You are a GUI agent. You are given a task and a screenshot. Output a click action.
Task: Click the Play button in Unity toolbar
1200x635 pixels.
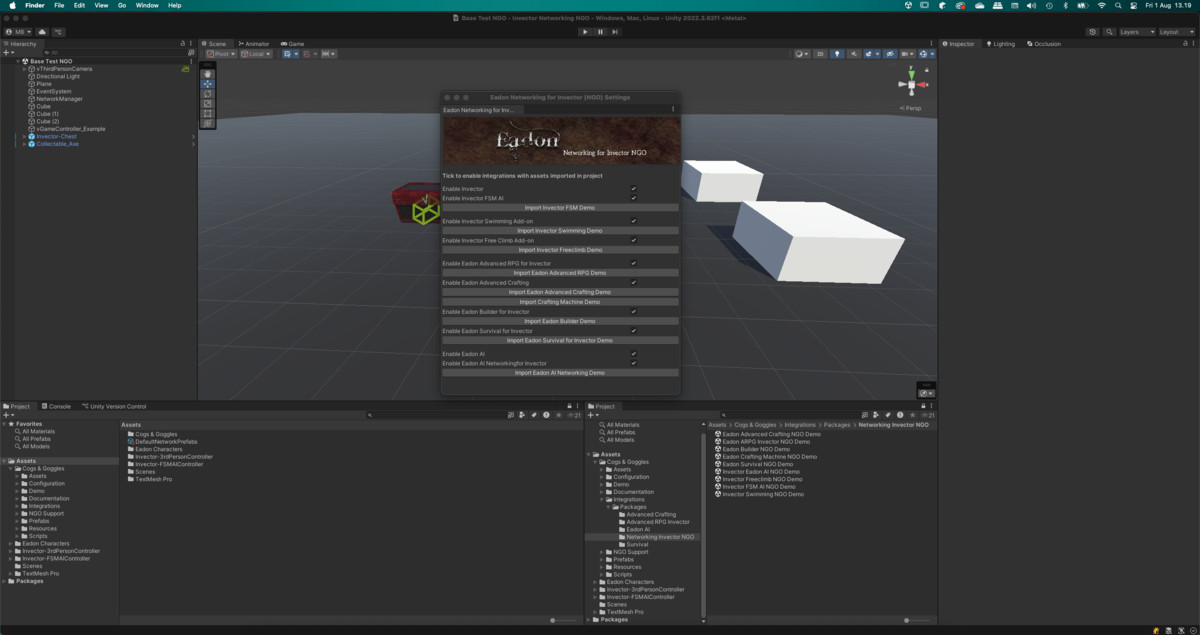coord(585,32)
